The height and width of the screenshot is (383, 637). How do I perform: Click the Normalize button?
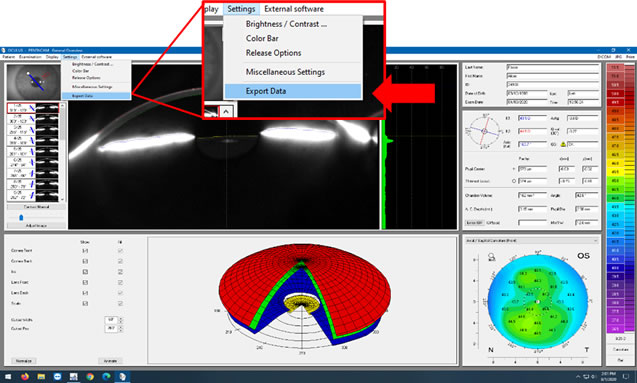point(24,361)
